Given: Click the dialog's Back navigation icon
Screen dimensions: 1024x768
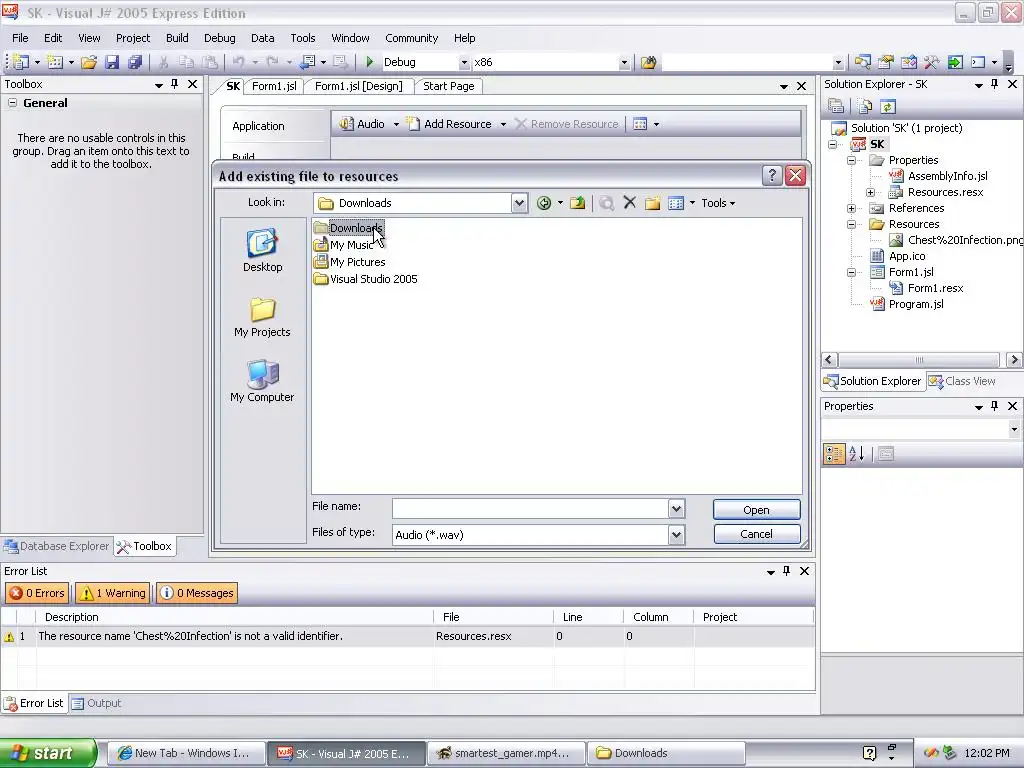Looking at the screenshot, I should 543,203.
